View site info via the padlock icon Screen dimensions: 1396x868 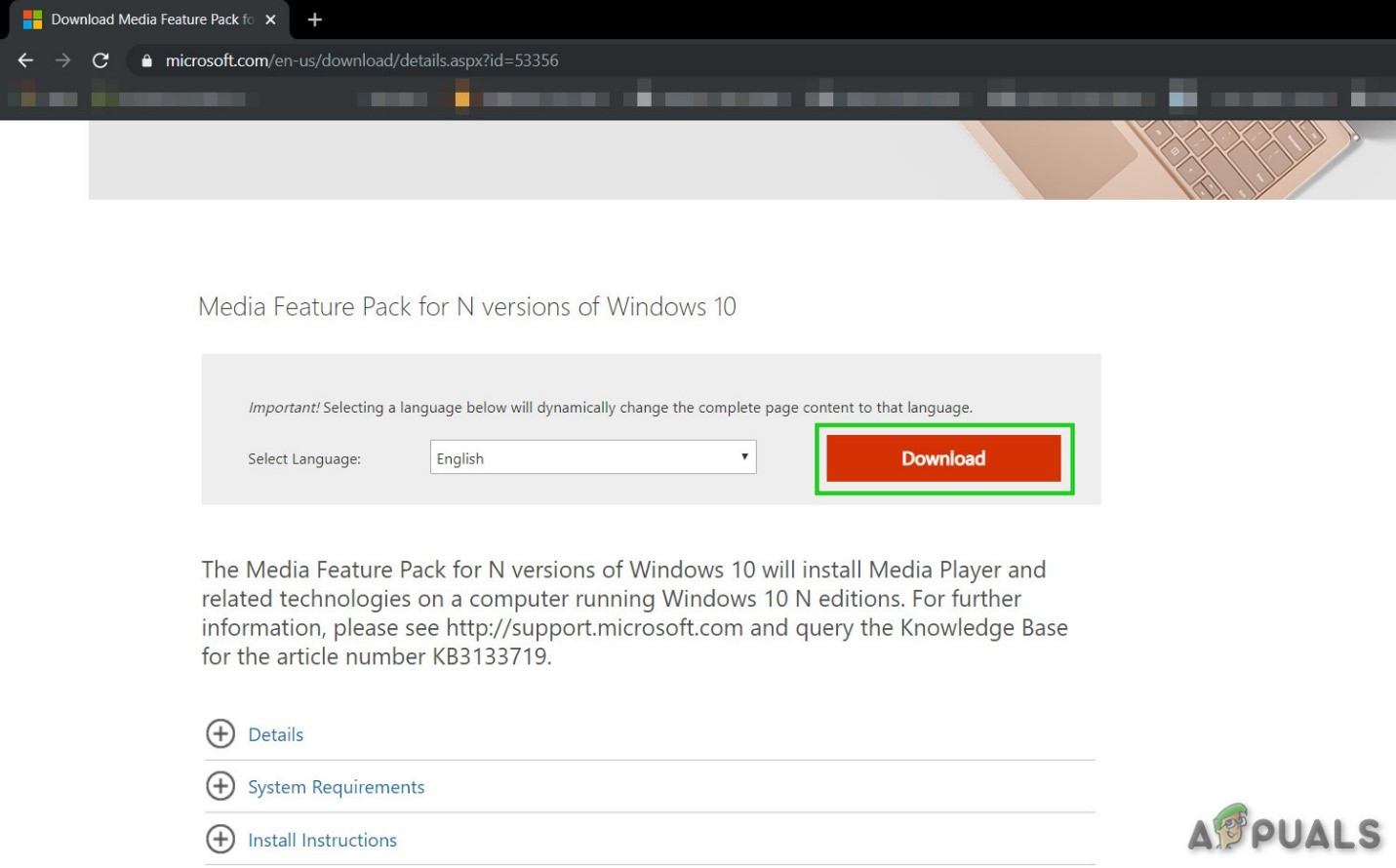(x=147, y=60)
